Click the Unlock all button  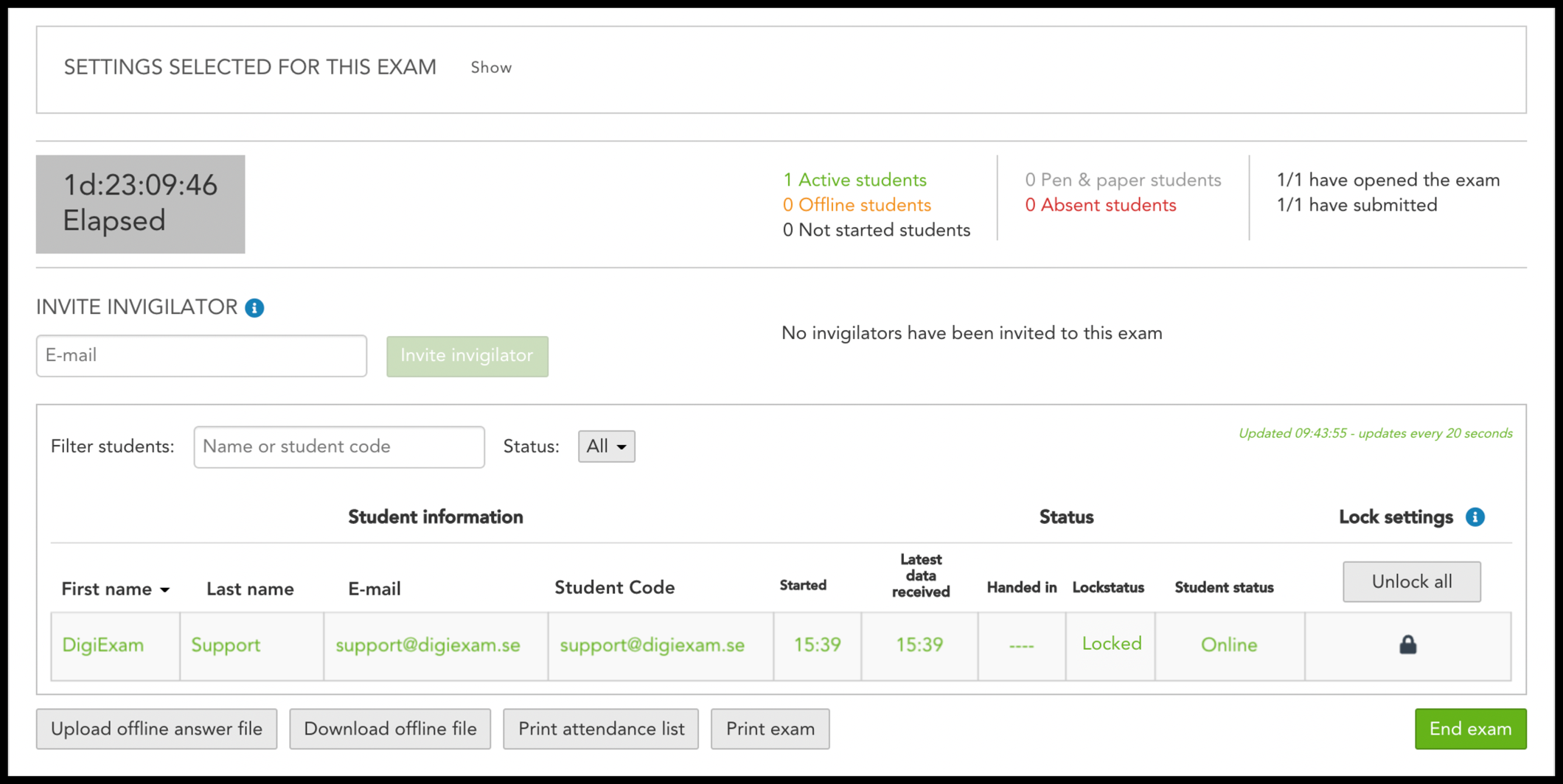coord(1411,582)
